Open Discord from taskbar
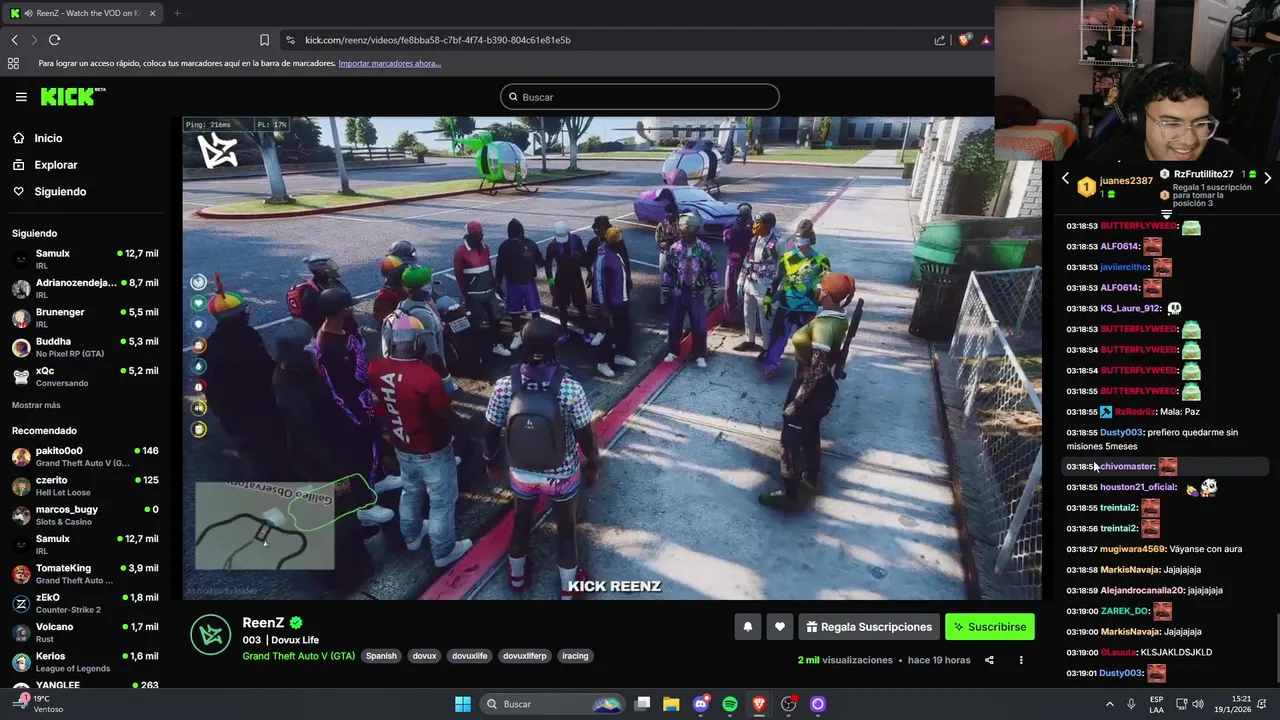1280x720 pixels. [x=701, y=704]
